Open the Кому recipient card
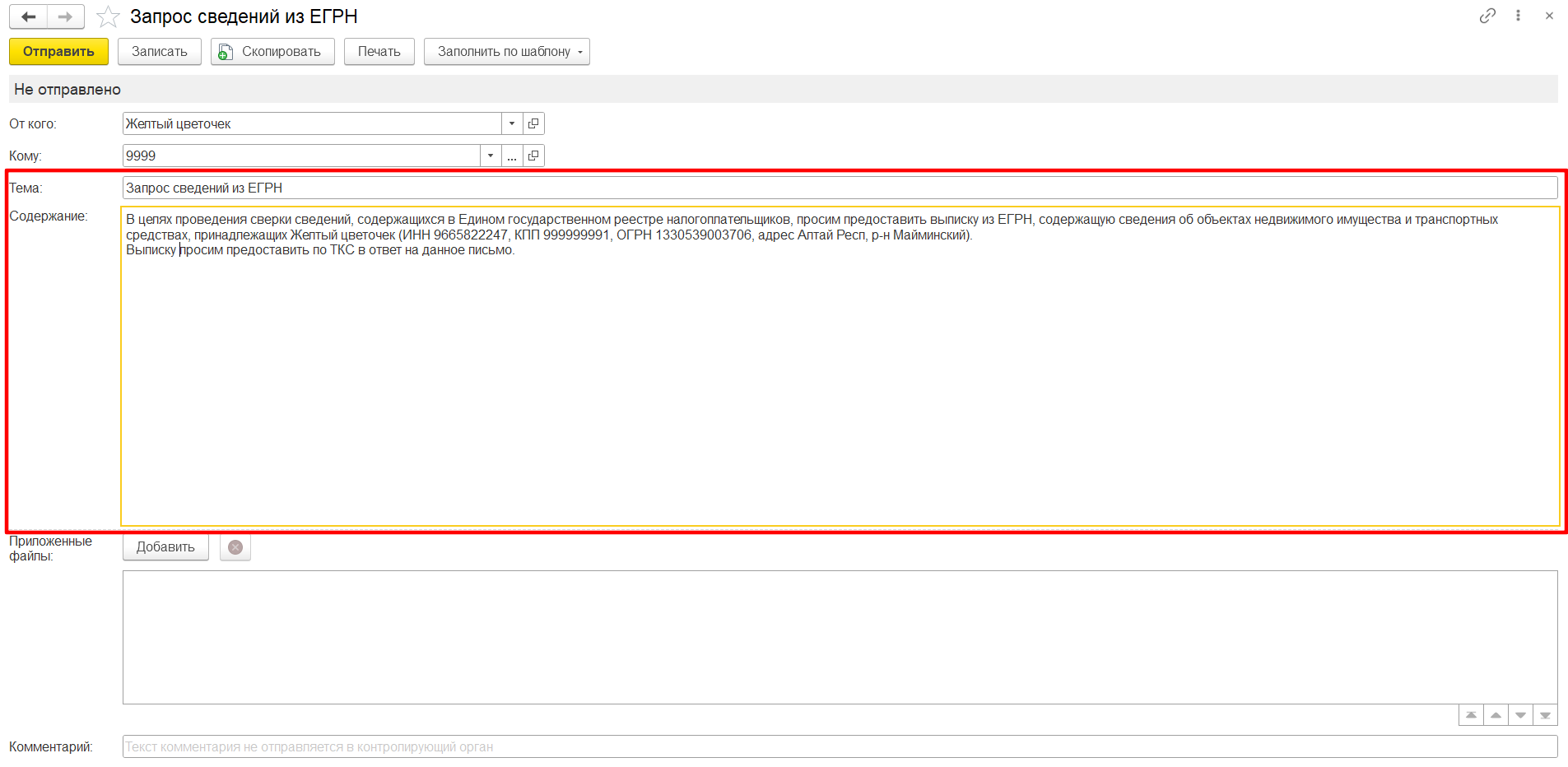This screenshot has height=767, width=1568. (533, 156)
